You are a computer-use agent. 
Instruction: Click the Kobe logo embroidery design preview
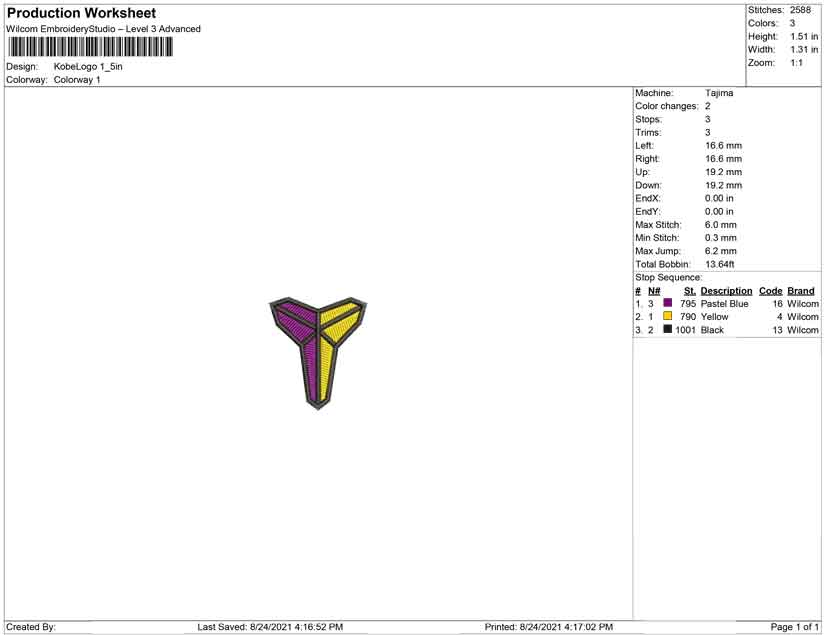pyautogui.click(x=318, y=353)
